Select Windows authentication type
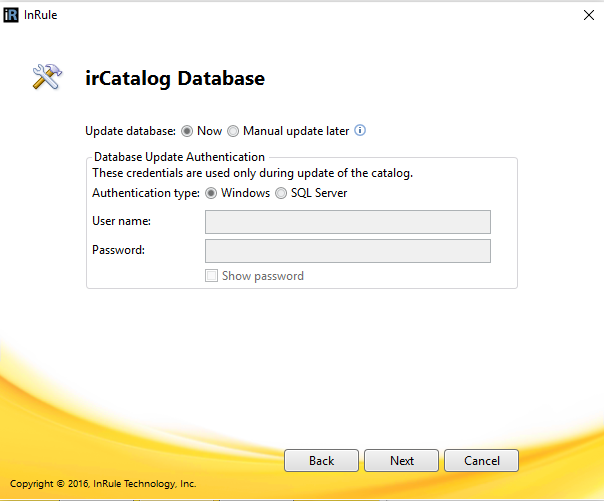This screenshot has width=604, height=501. 211,193
